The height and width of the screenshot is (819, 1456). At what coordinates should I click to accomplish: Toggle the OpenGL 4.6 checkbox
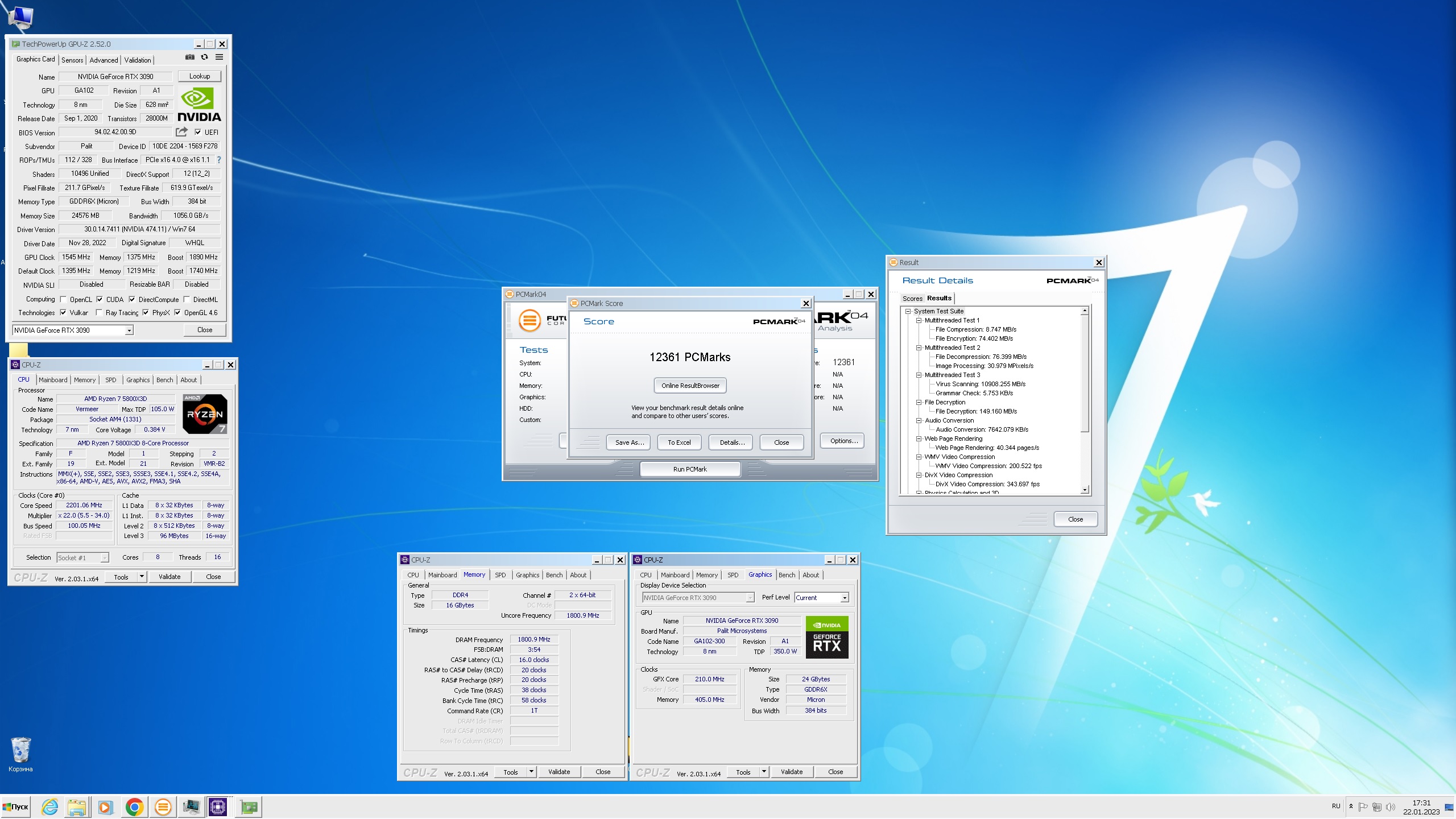click(x=177, y=312)
